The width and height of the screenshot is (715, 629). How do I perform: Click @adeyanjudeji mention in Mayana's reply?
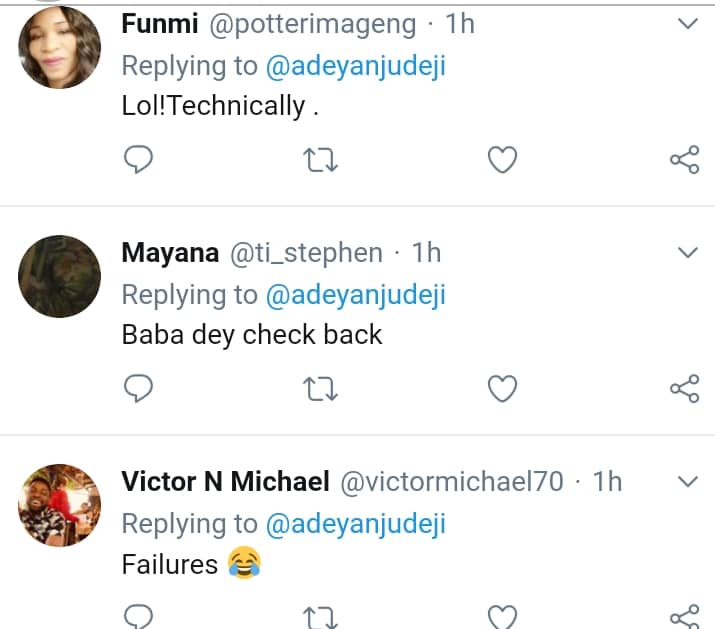[x=355, y=294]
